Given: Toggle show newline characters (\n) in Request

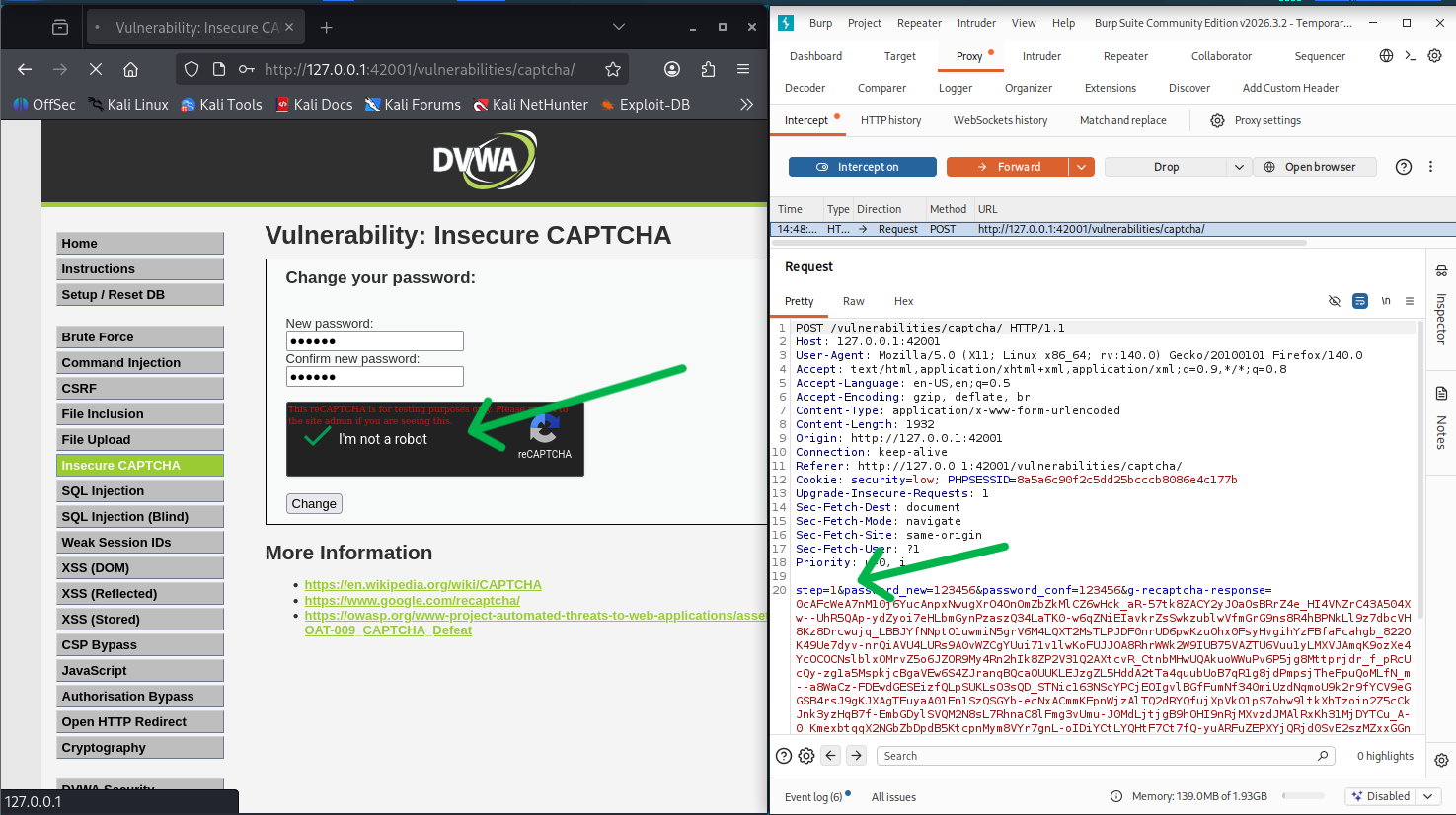Looking at the screenshot, I should pyautogui.click(x=1386, y=301).
